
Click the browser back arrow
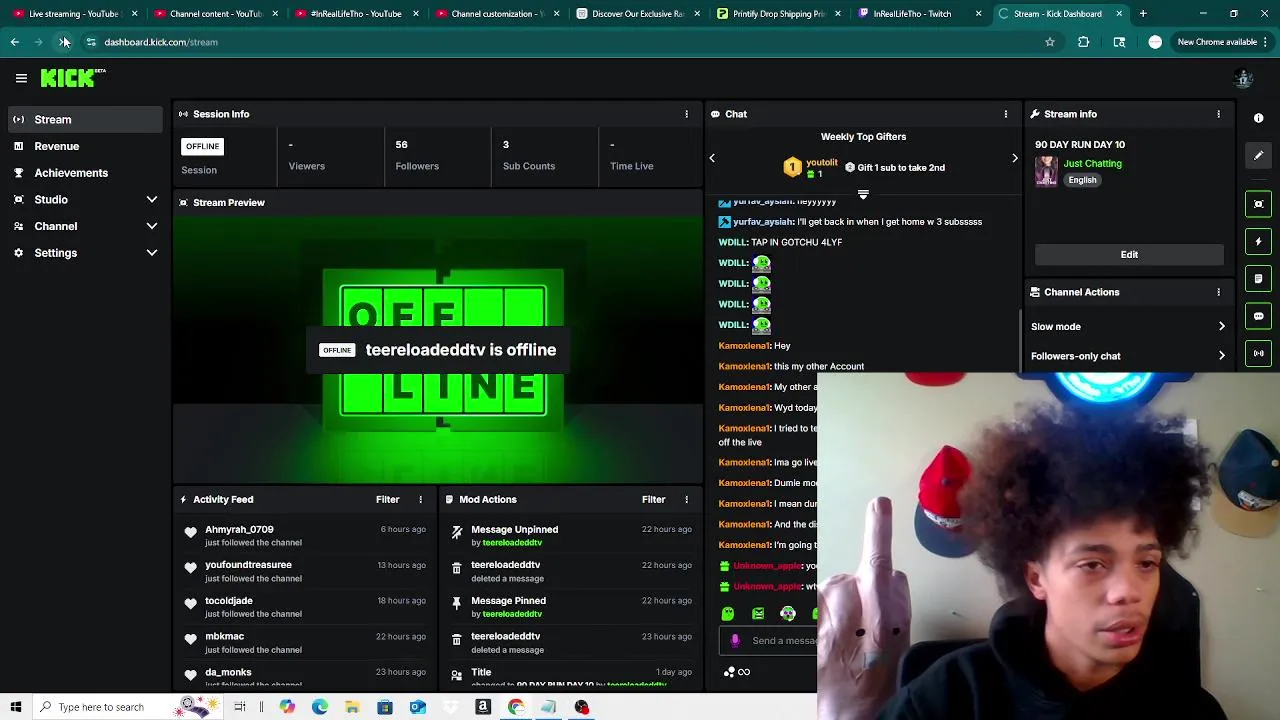[14, 42]
